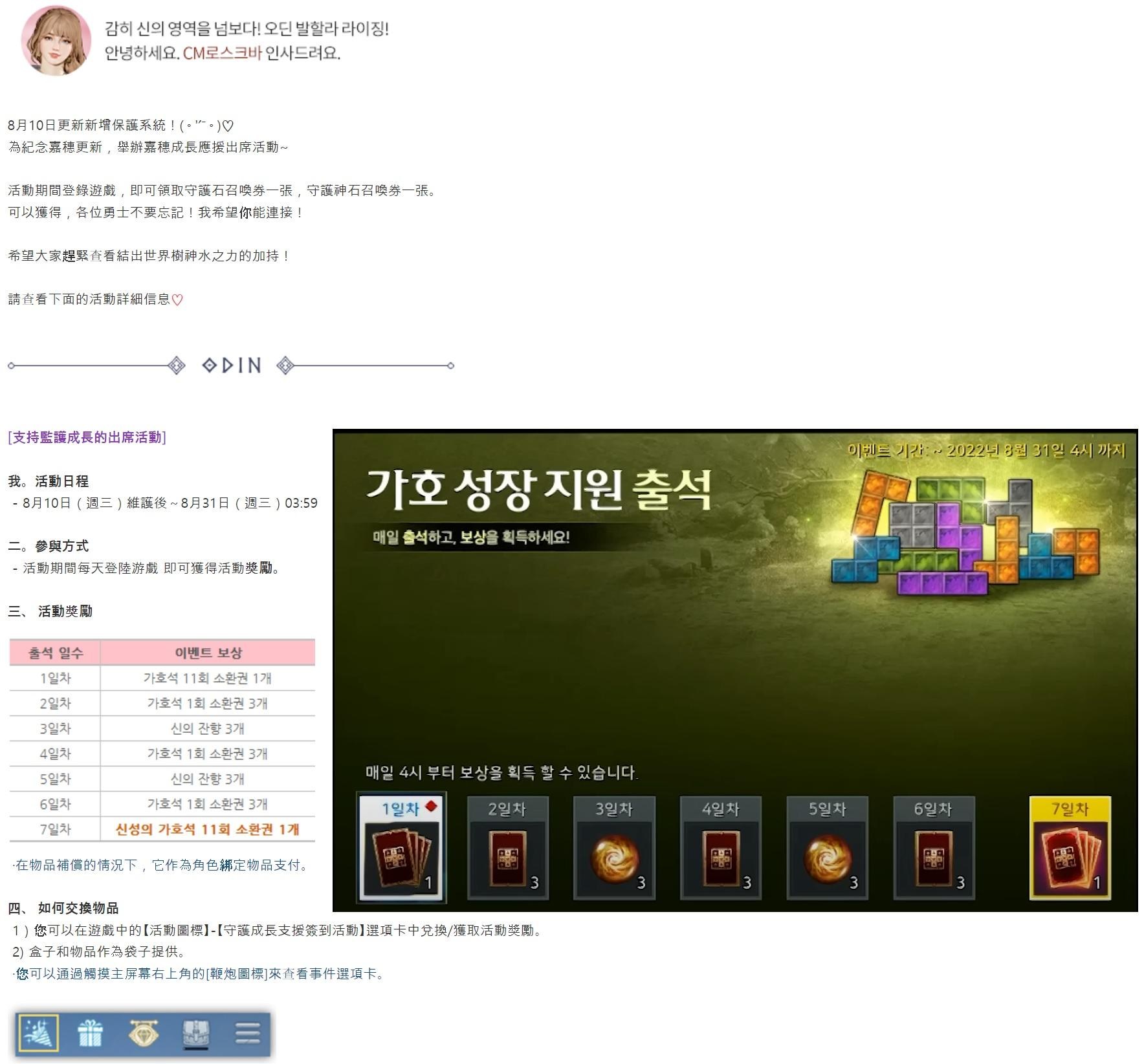Click the ODIN logo divider text

click(232, 365)
